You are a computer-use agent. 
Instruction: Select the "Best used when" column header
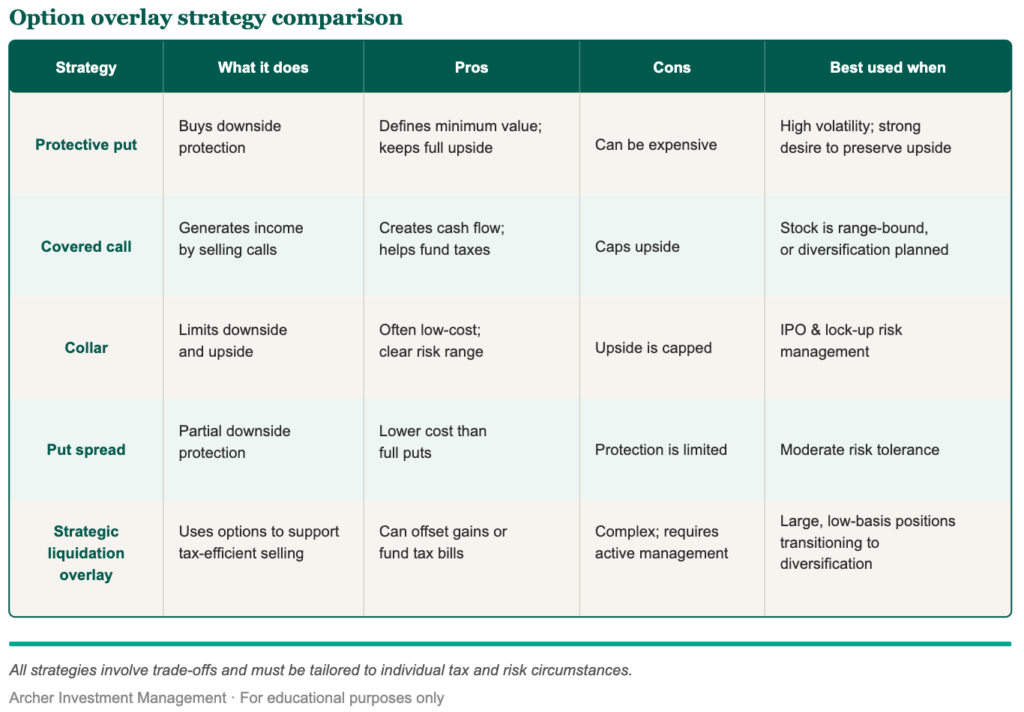point(888,67)
